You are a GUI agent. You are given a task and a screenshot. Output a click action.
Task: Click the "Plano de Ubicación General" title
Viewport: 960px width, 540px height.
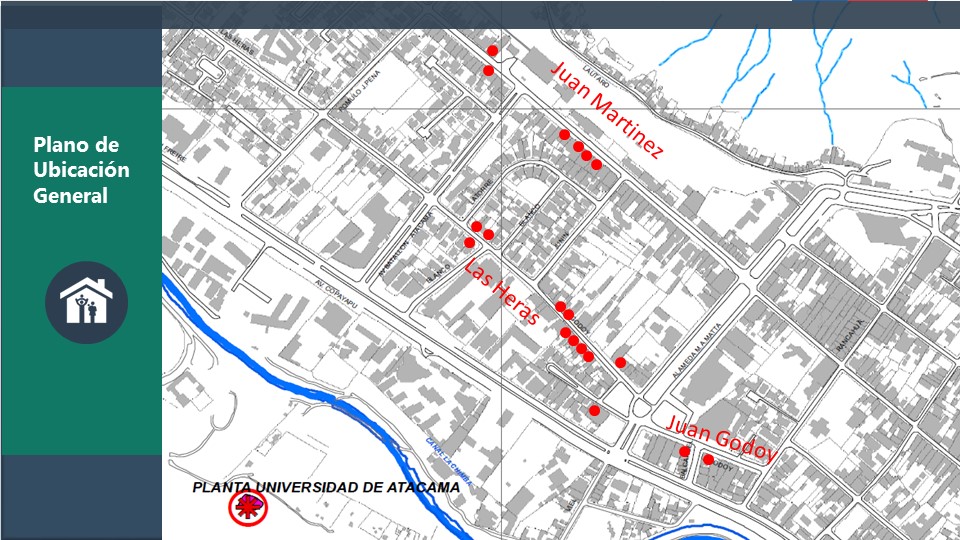click(81, 170)
